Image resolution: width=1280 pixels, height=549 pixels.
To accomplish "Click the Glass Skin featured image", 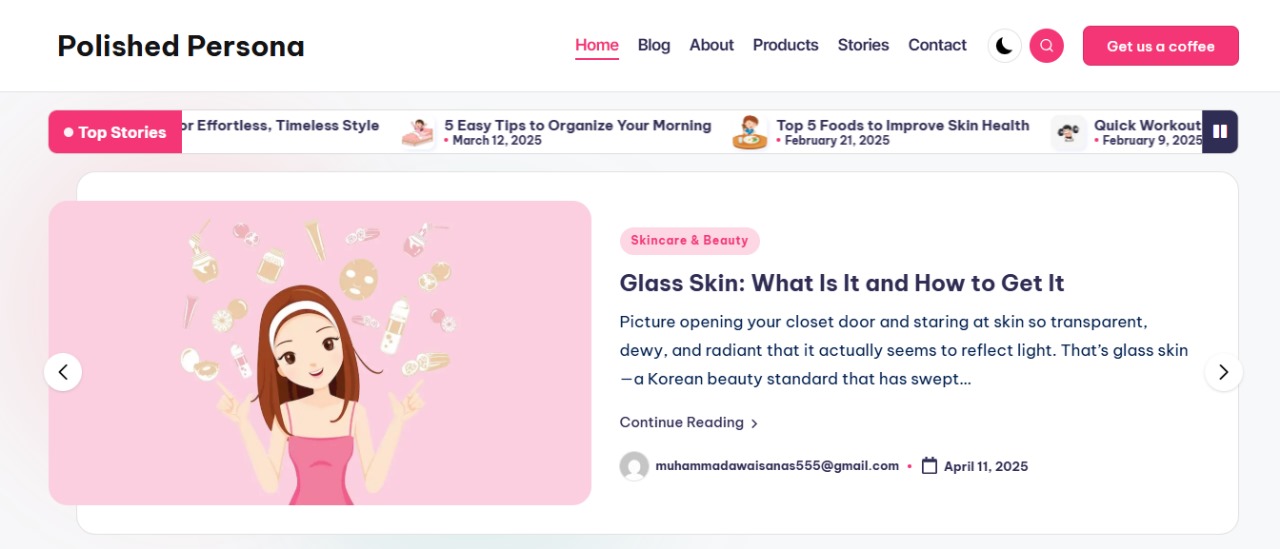I will (320, 353).
